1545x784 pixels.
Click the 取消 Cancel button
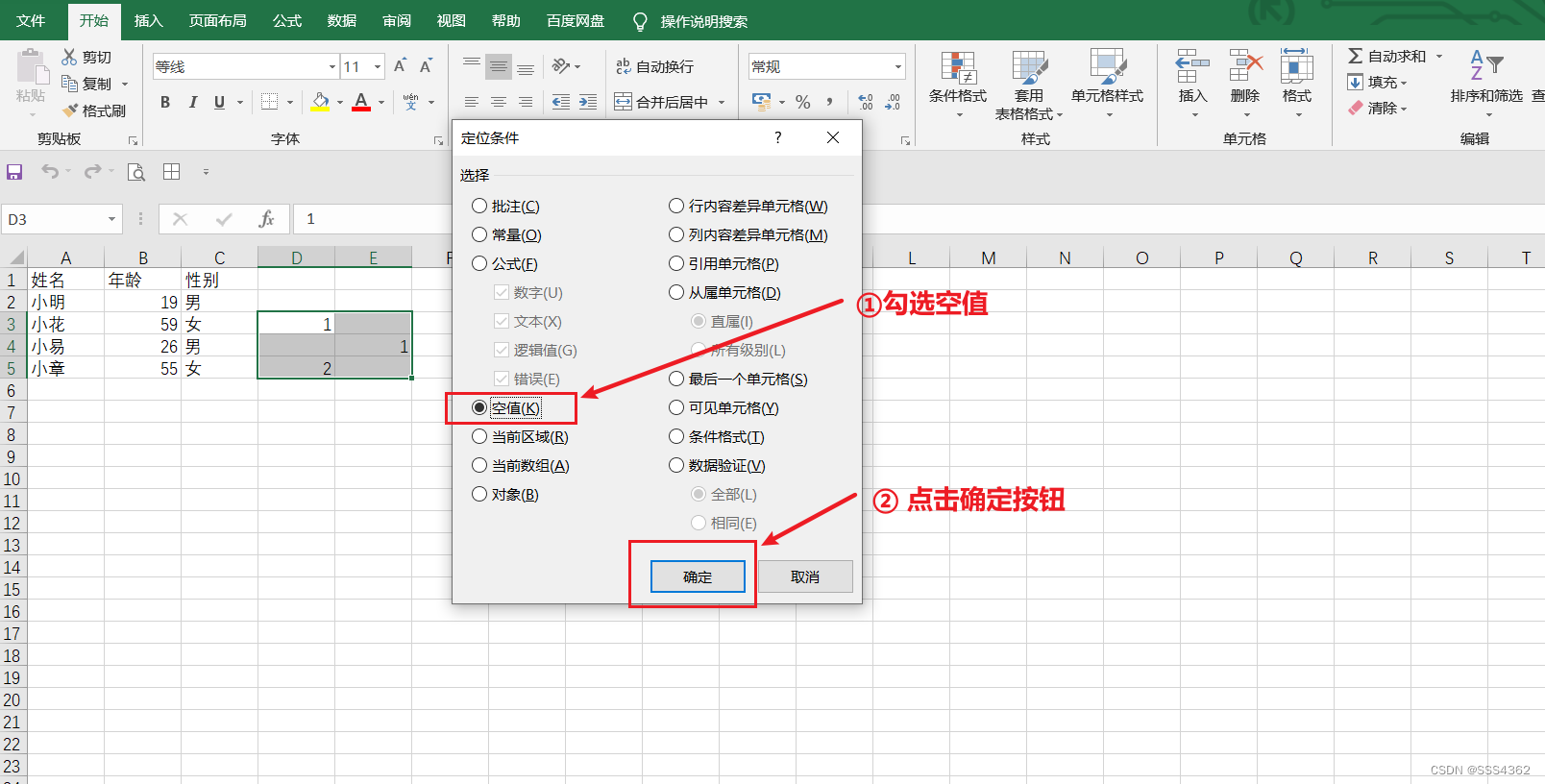pyautogui.click(x=805, y=576)
